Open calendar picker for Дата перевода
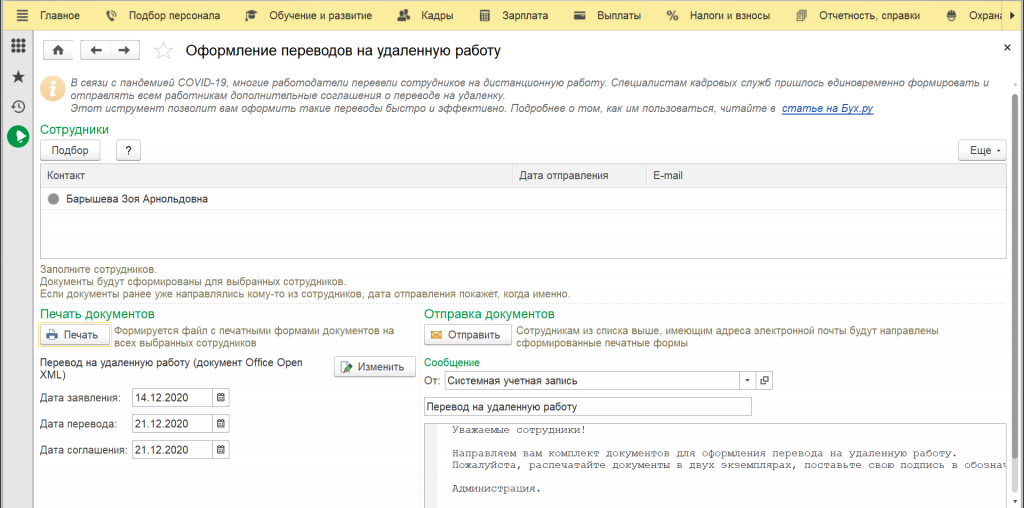The width and height of the screenshot is (1024, 508). click(221, 424)
